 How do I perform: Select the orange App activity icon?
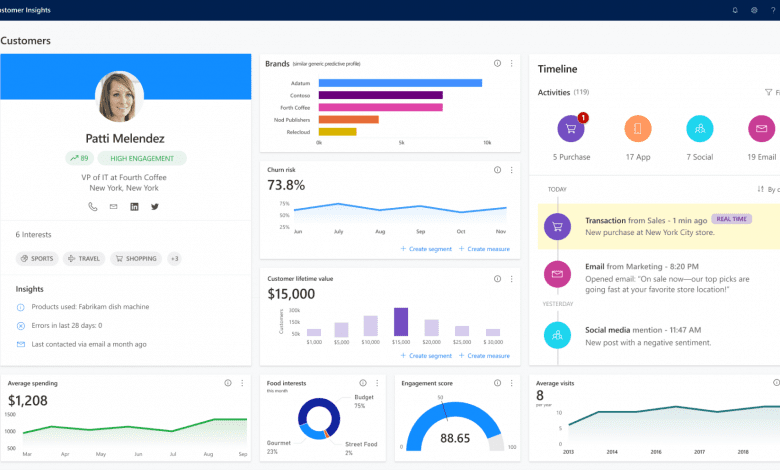[638, 129]
